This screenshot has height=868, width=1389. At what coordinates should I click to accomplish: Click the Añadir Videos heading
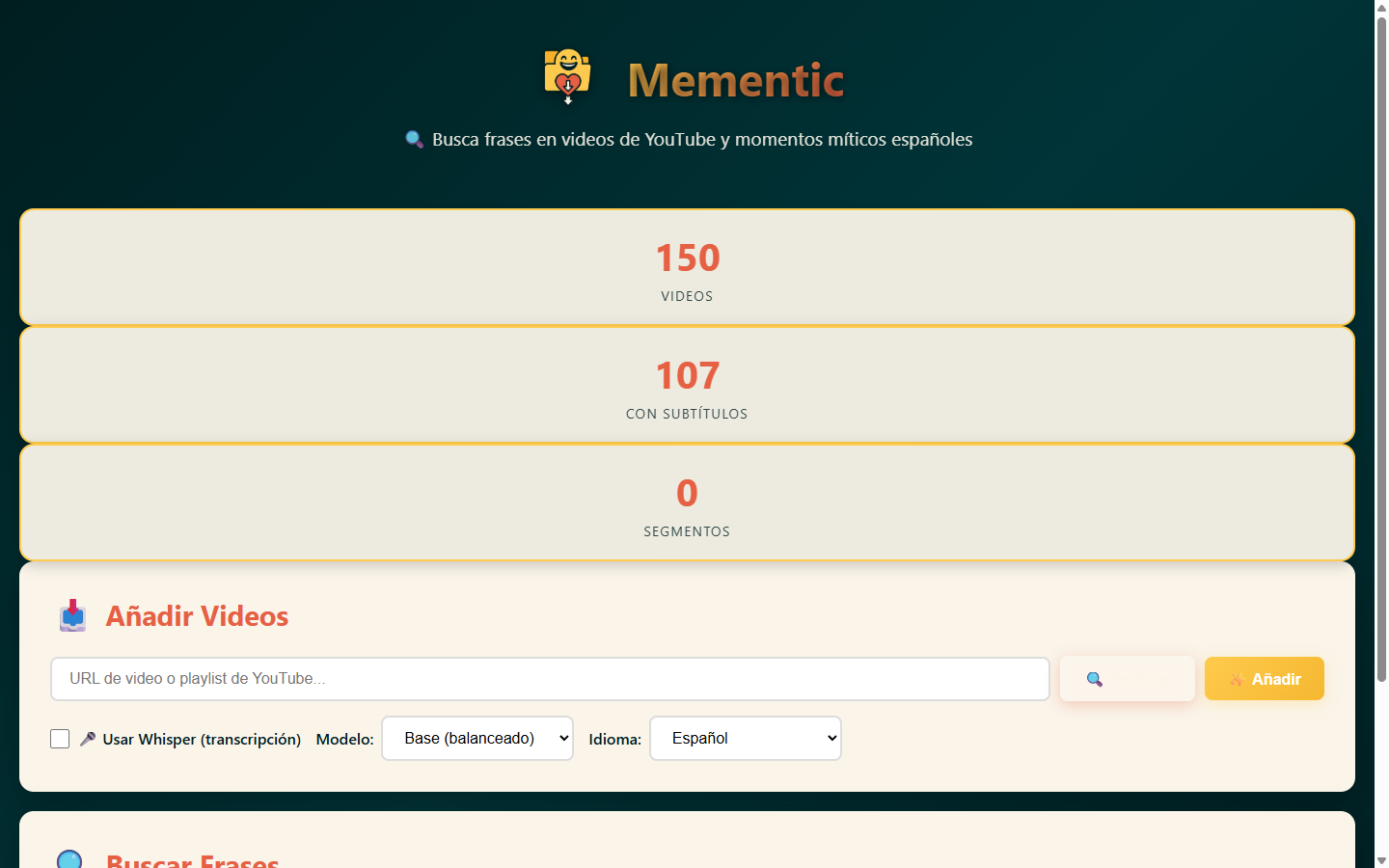pos(197,616)
